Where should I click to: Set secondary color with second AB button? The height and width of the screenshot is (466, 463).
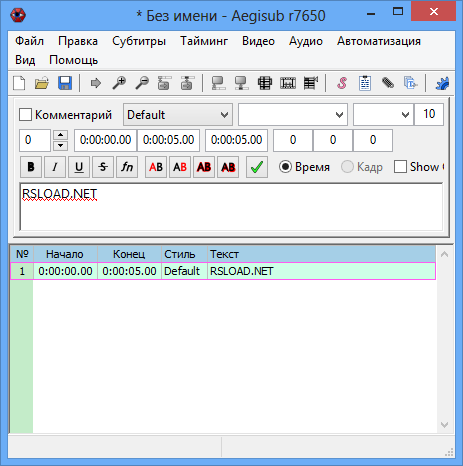(180, 167)
